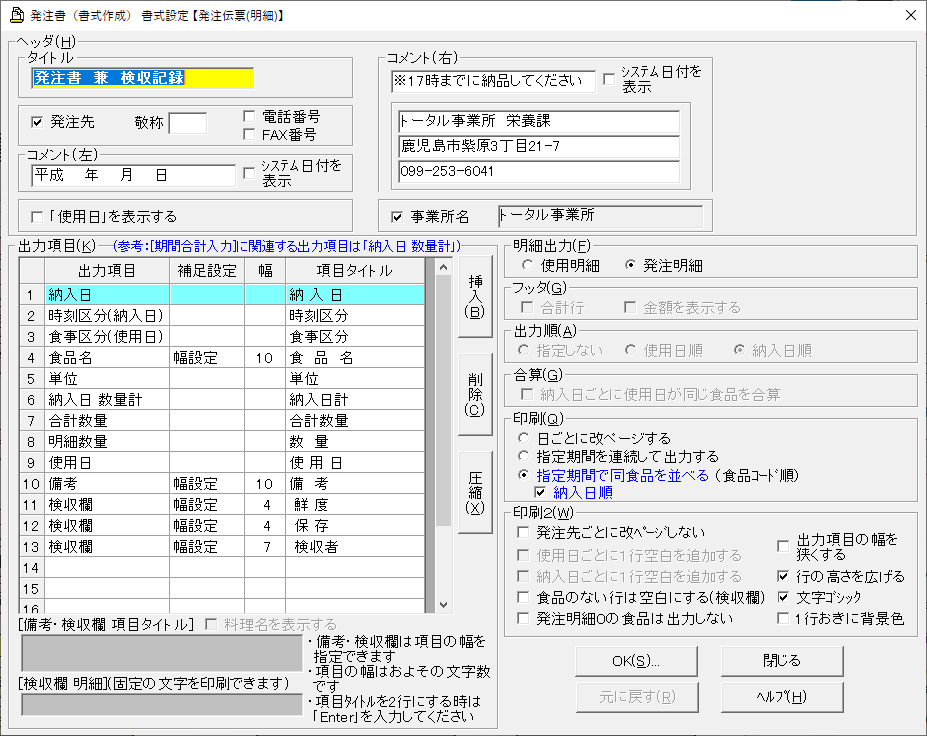Click the 項目タイトル column header
Screen dimensions: 927x736
[355, 271]
